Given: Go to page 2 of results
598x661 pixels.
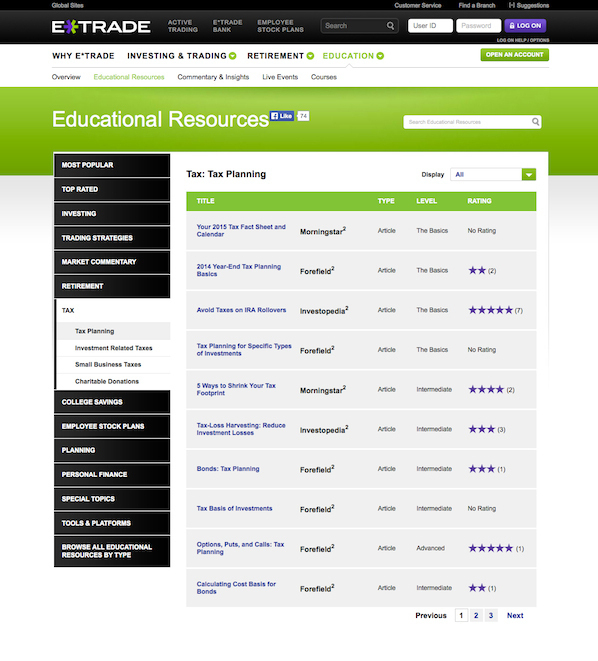Looking at the screenshot, I should pyautogui.click(x=476, y=615).
